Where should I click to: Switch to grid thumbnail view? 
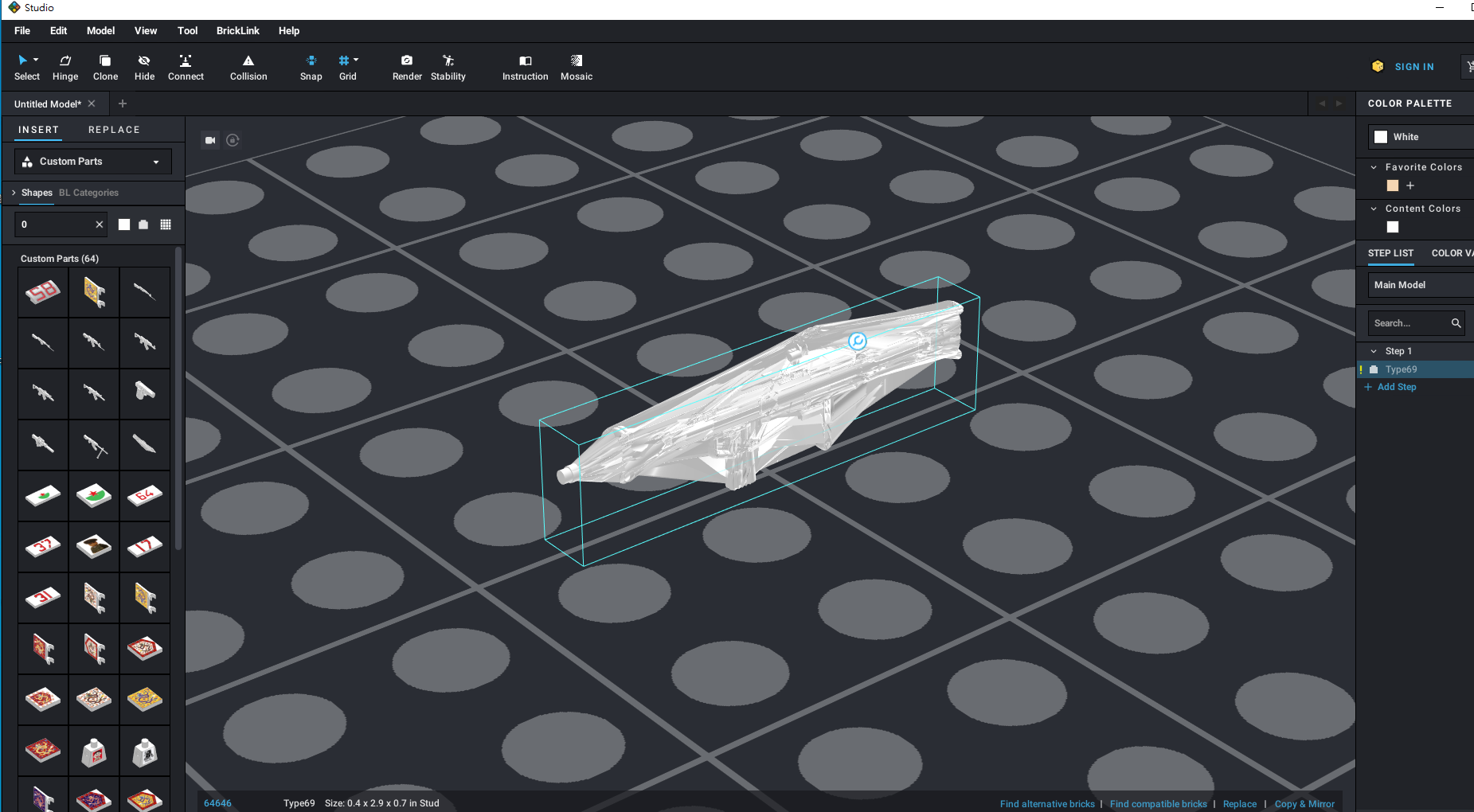pyautogui.click(x=166, y=224)
